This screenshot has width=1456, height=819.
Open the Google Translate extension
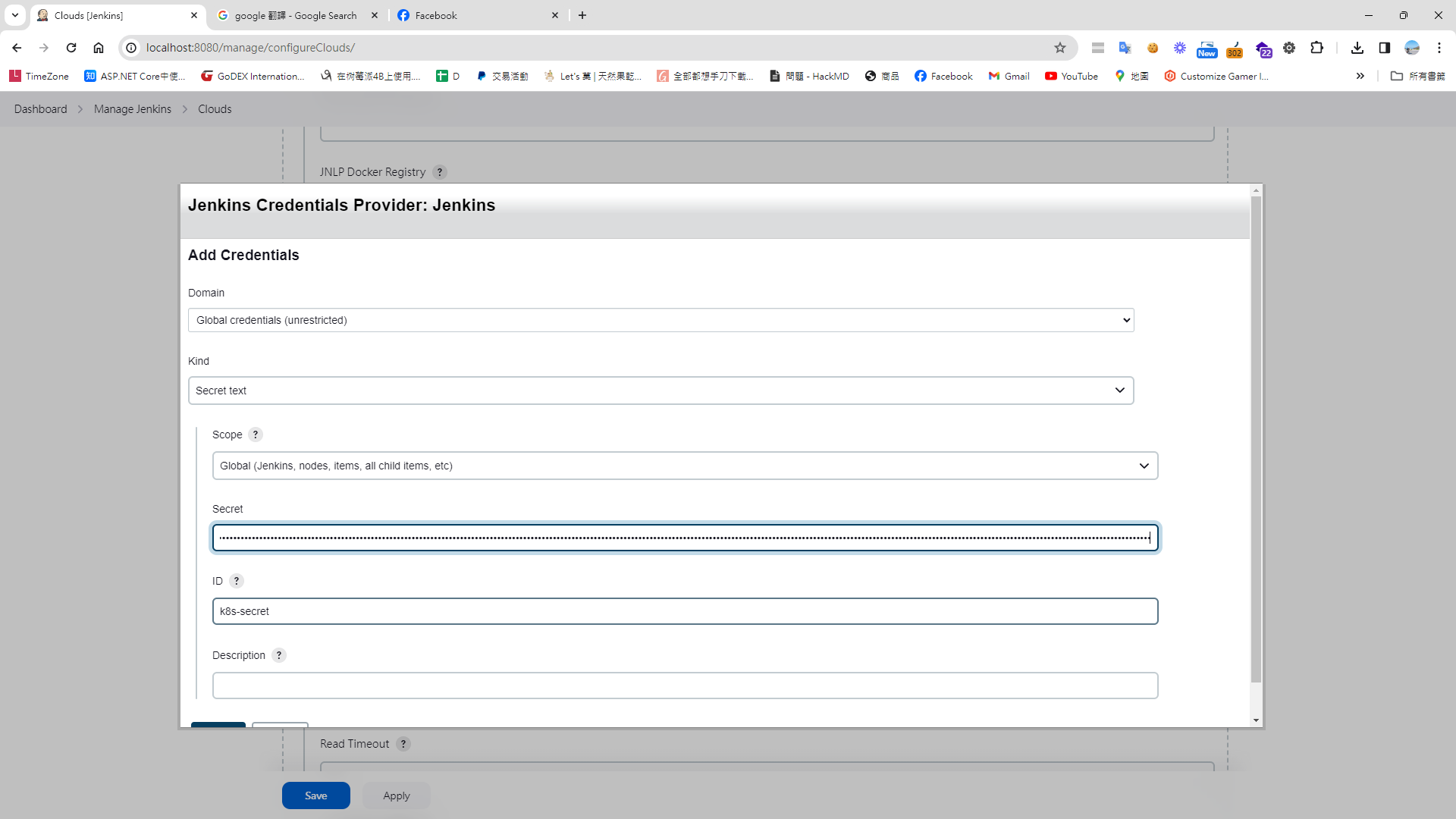pyautogui.click(x=1125, y=47)
